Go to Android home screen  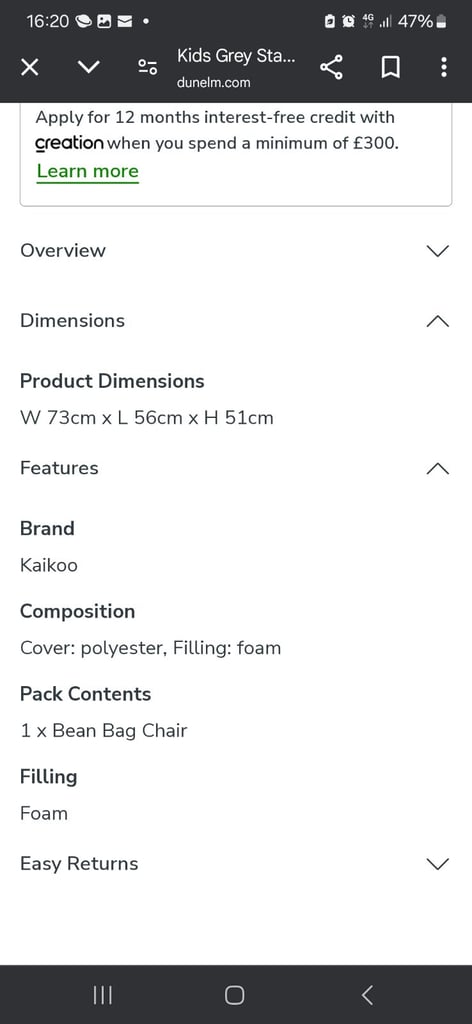(234, 995)
